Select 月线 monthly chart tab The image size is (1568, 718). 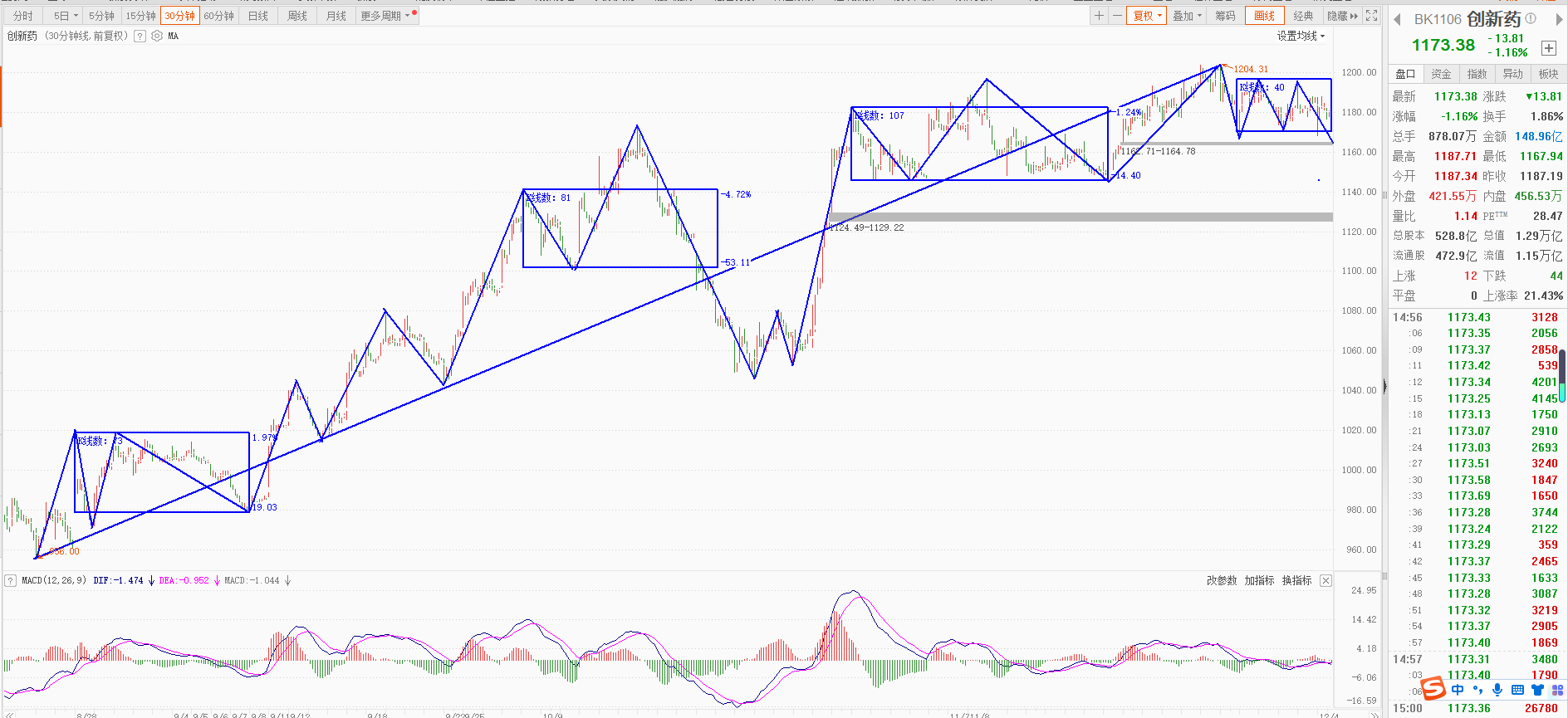tap(336, 16)
